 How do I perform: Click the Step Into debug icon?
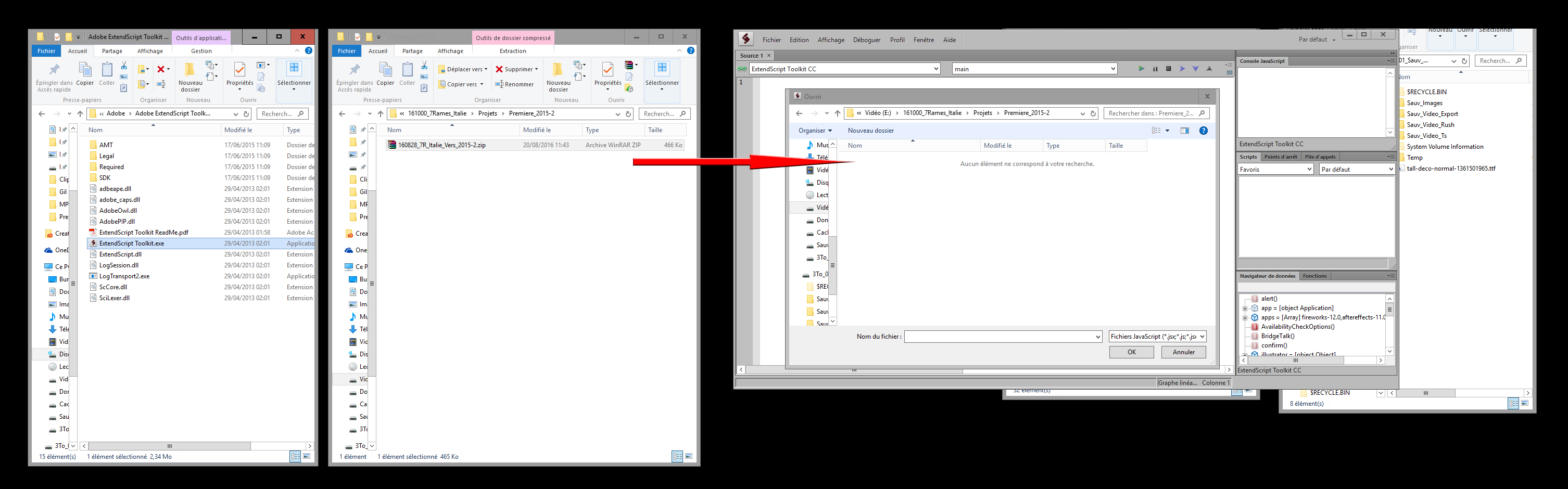tap(1195, 69)
